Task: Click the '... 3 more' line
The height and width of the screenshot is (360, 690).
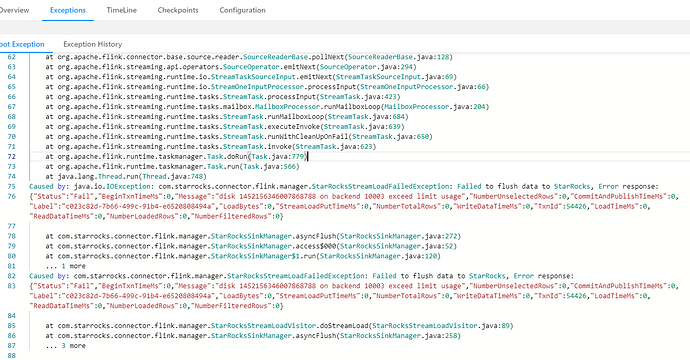Action: coord(66,346)
